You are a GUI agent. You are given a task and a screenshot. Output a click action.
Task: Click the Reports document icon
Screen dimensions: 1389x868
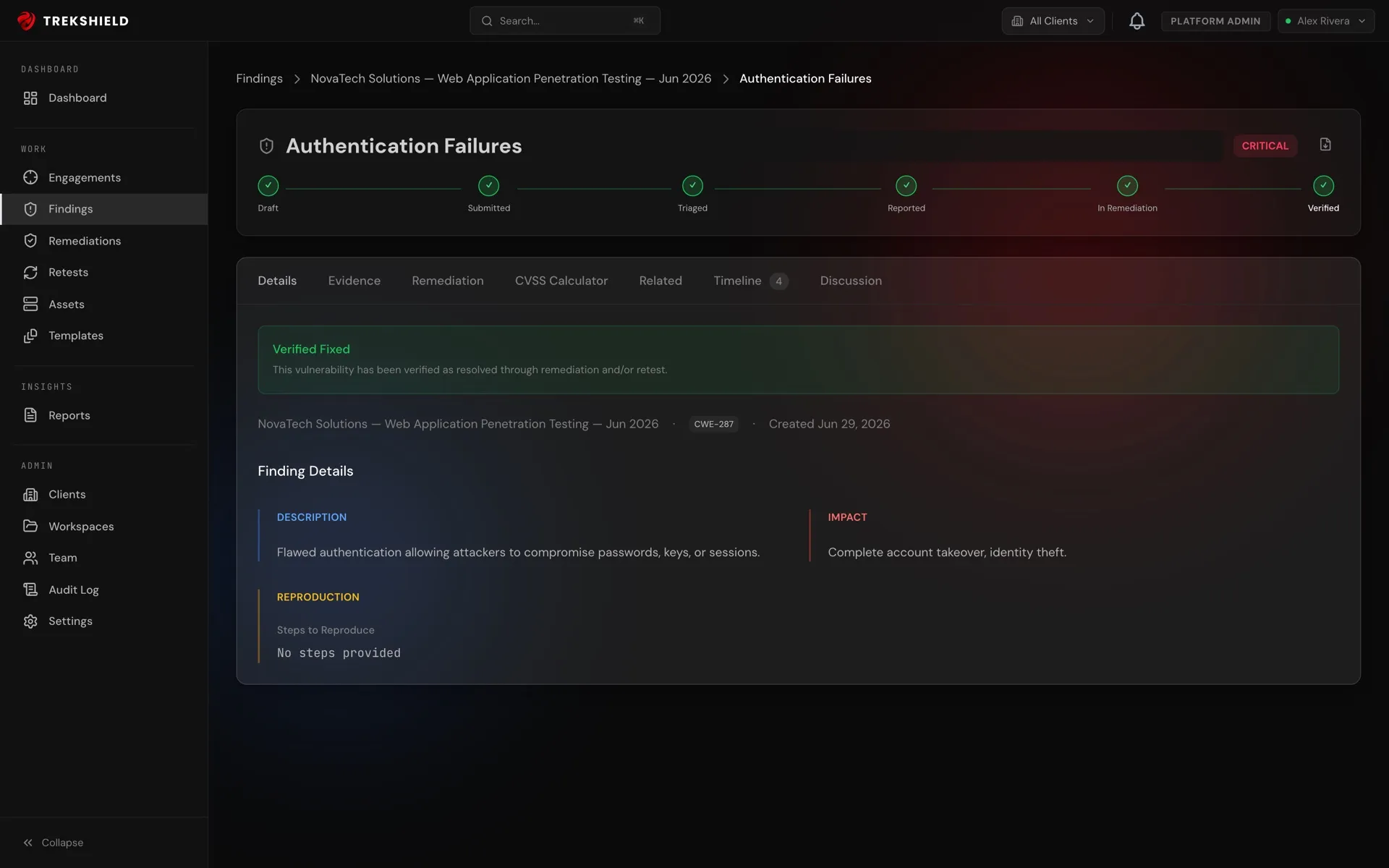pyautogui.click(x=30, y=415)
